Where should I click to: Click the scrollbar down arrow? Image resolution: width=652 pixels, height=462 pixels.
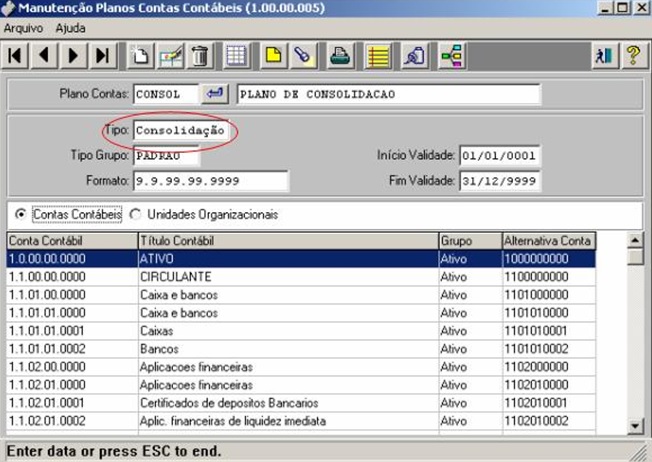click(635, 426)
